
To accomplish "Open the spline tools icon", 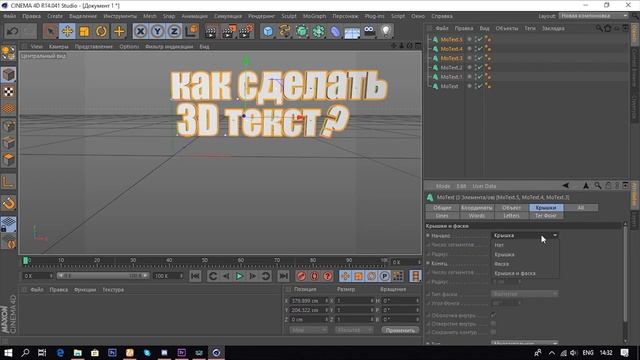I will [285, 31].
